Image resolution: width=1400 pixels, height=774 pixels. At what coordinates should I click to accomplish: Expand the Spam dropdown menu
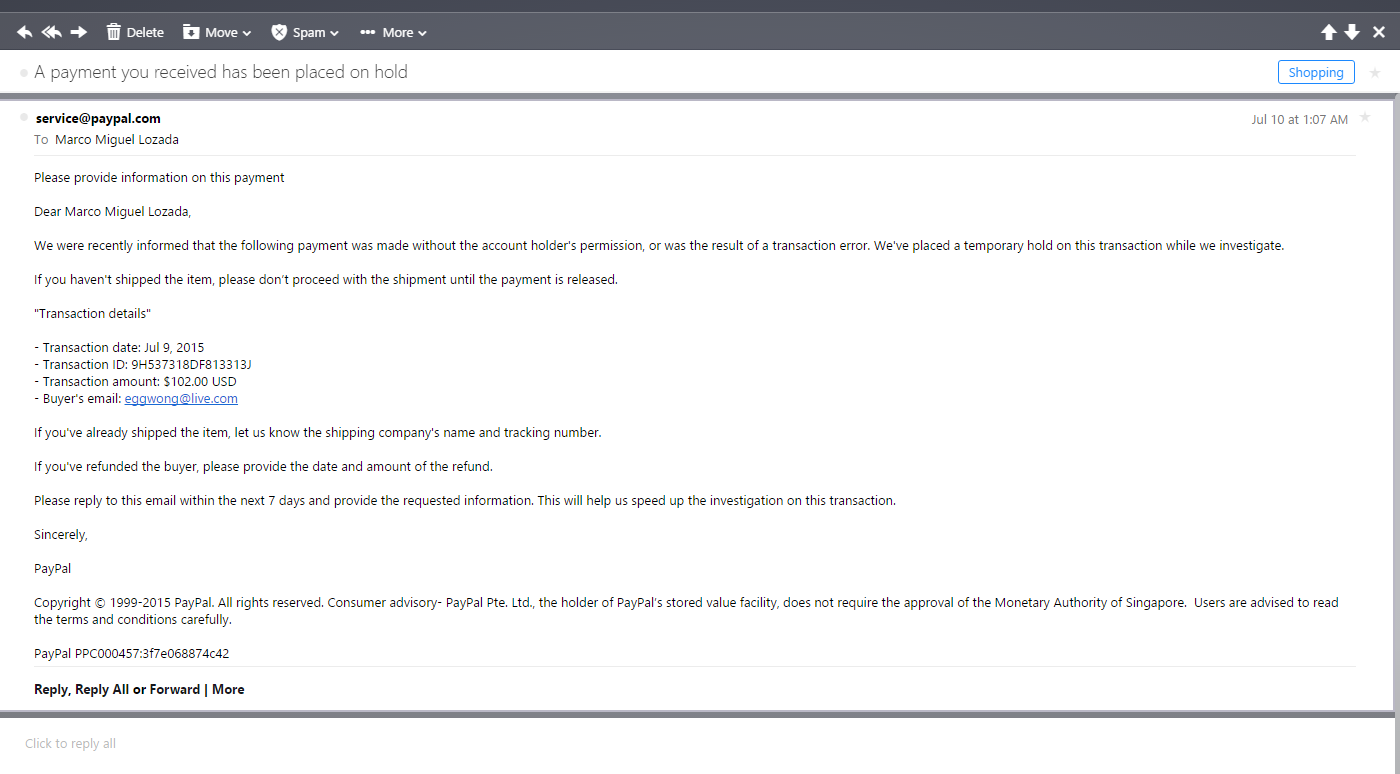pos(305,32)
